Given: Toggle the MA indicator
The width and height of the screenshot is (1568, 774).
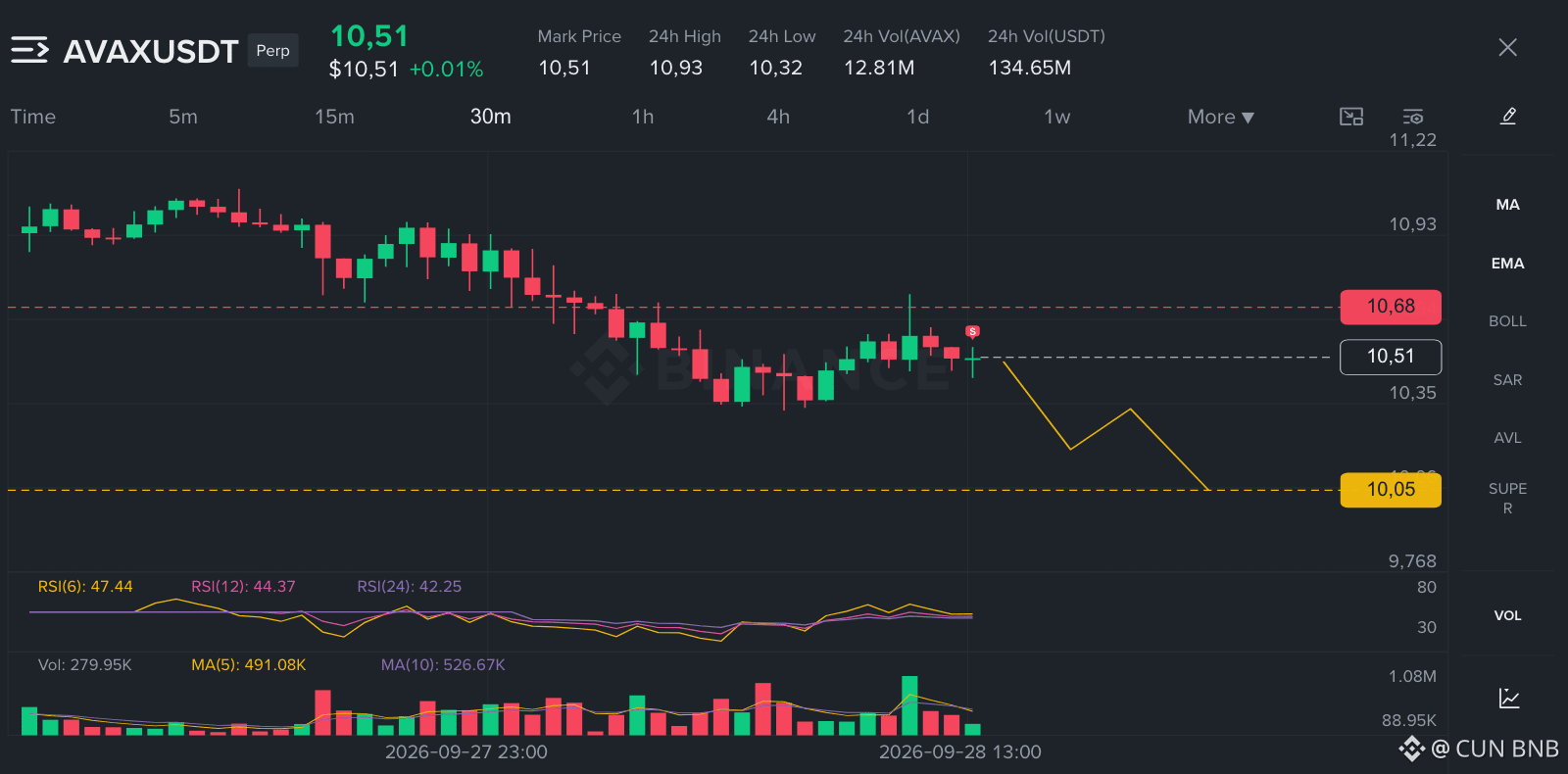Looking at the screenshot, I should pyautogui.click(x=1507, y=205).
